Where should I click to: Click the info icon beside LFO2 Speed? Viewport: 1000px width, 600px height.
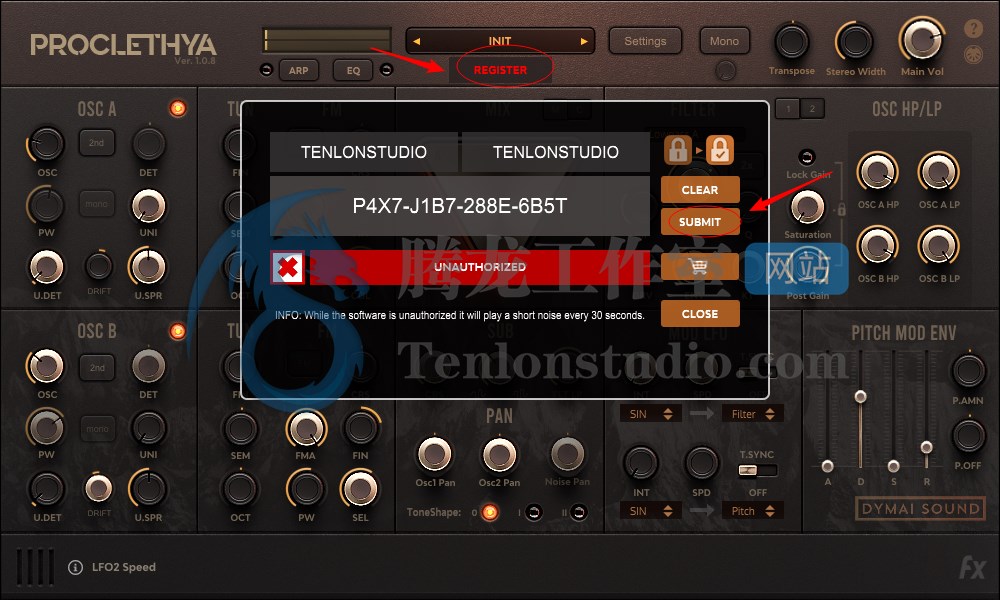(75, 567)
